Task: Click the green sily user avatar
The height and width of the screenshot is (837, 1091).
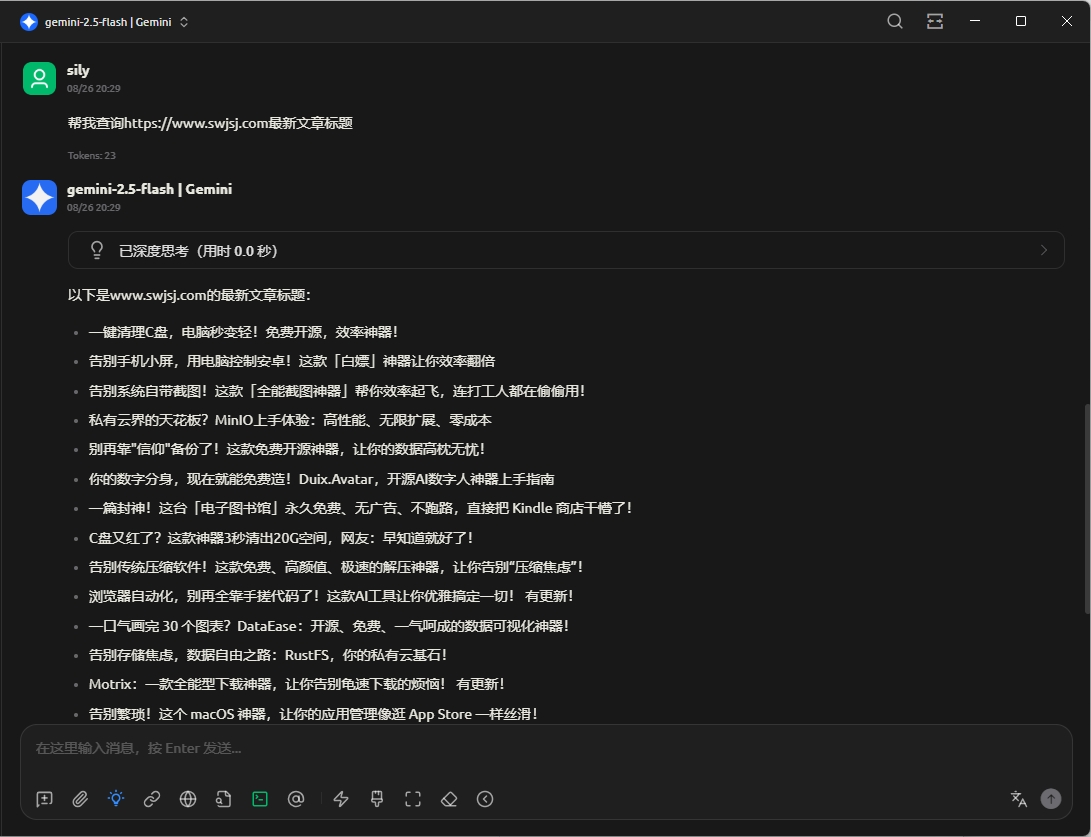Action: click(x=40, y=78)
